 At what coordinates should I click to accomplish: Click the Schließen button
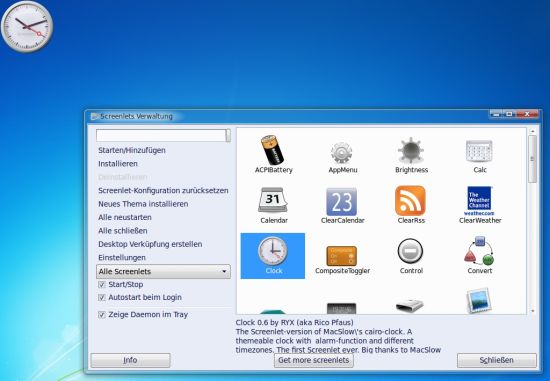(497, 360)
